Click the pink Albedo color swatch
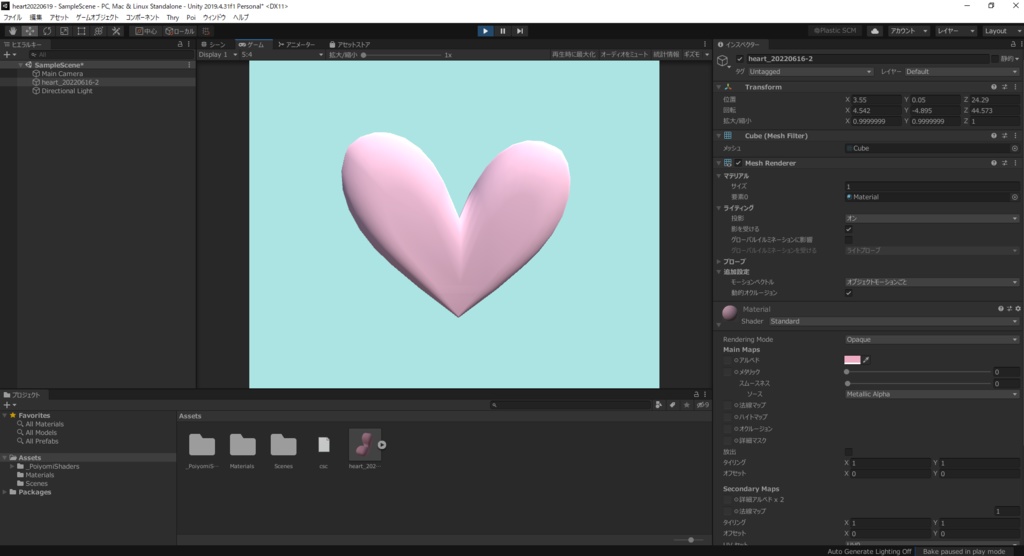1024x556 pixels. (x=852, y=360)
